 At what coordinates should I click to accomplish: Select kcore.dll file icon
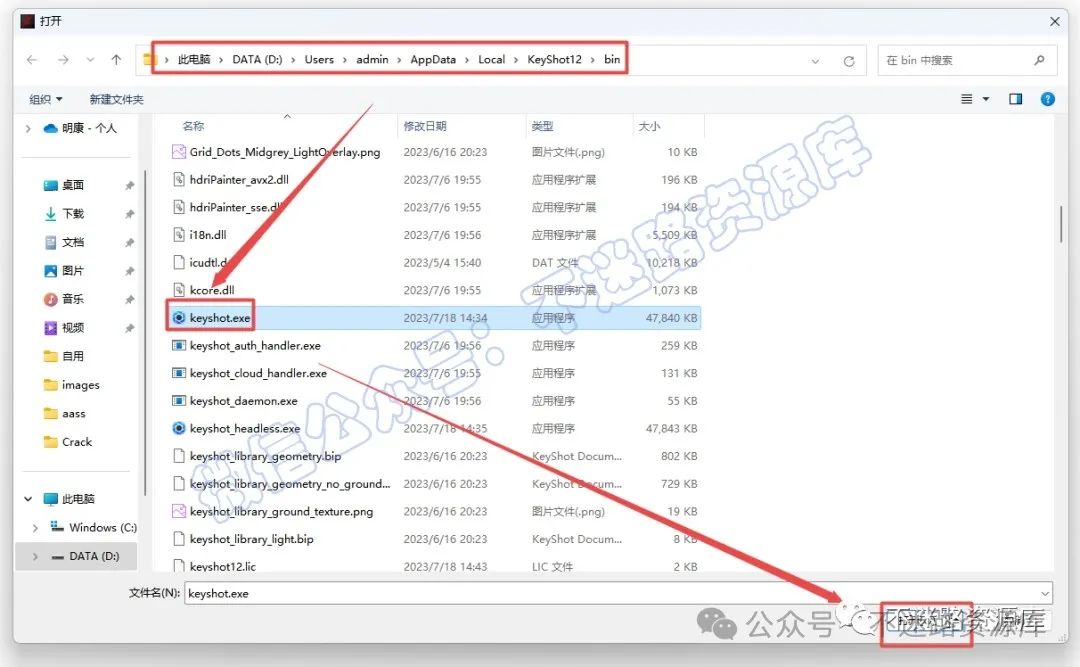coord(178,289)
